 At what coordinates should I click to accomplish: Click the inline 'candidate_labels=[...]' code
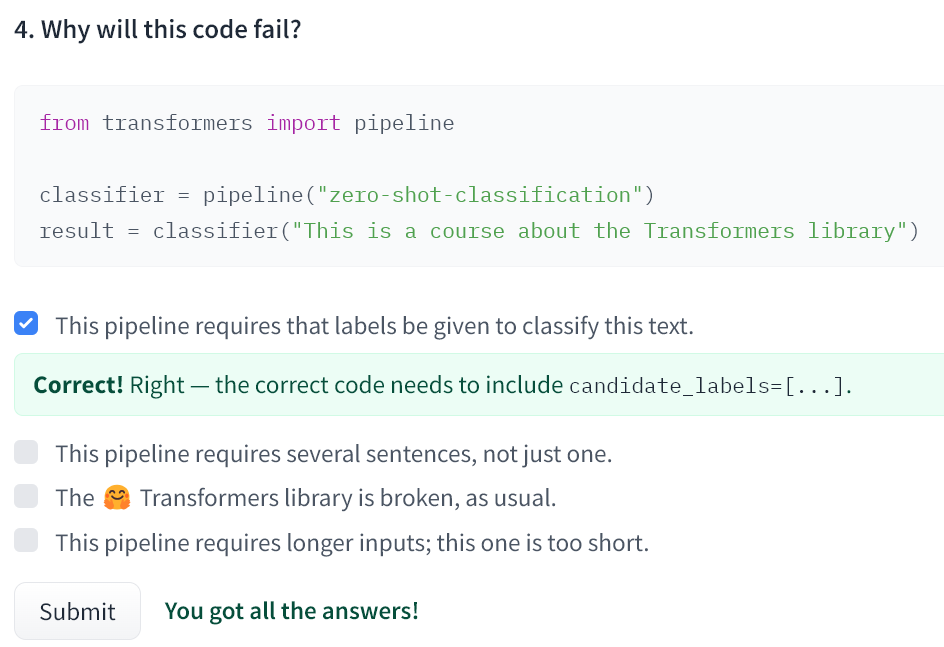708,386
